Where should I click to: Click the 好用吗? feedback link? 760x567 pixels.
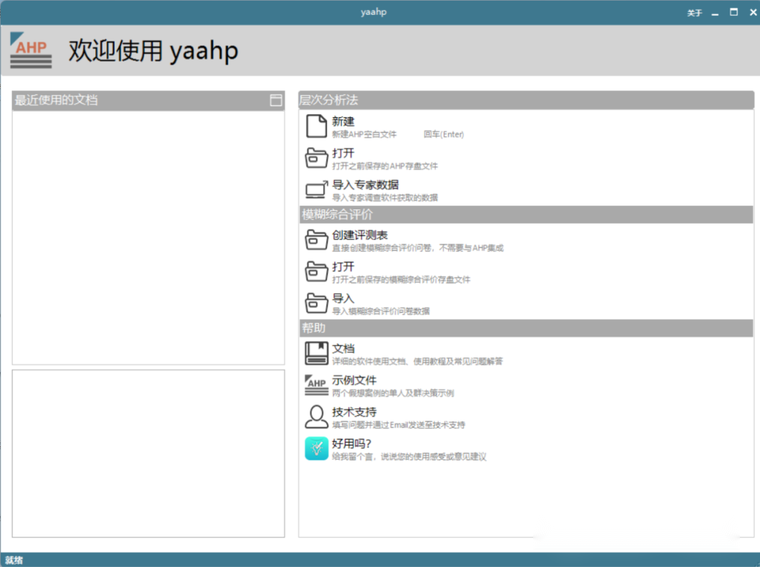pyautogui.click(x=351, y=443)
